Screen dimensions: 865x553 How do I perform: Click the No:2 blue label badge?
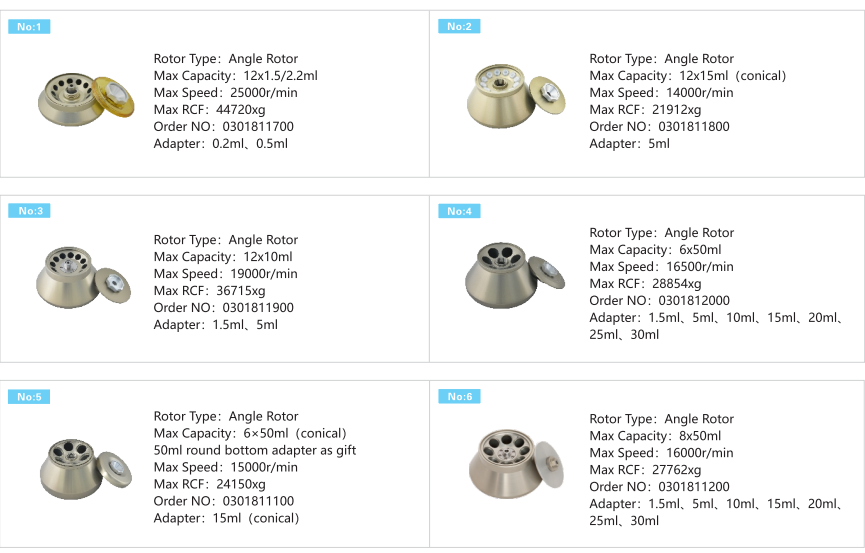[x=459, y=27]
